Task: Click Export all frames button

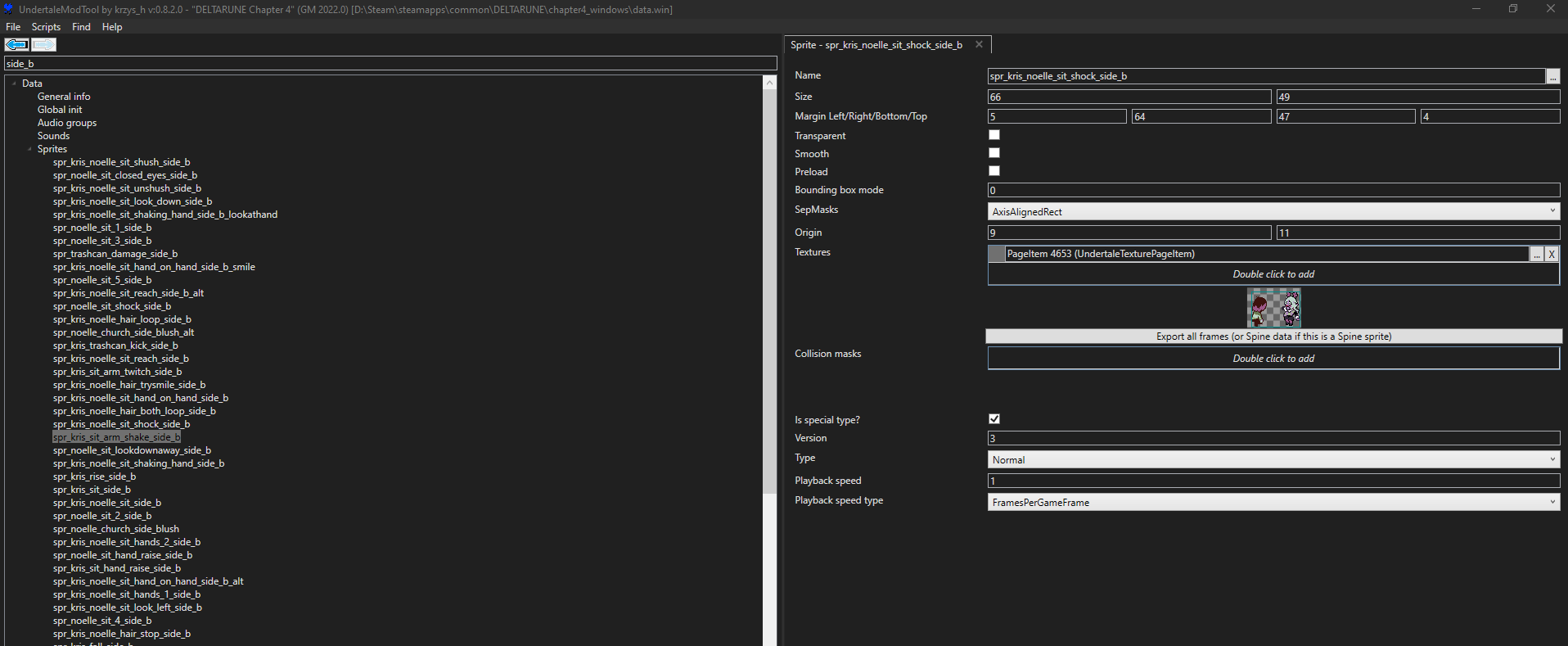Action: tap(1273, 337)
